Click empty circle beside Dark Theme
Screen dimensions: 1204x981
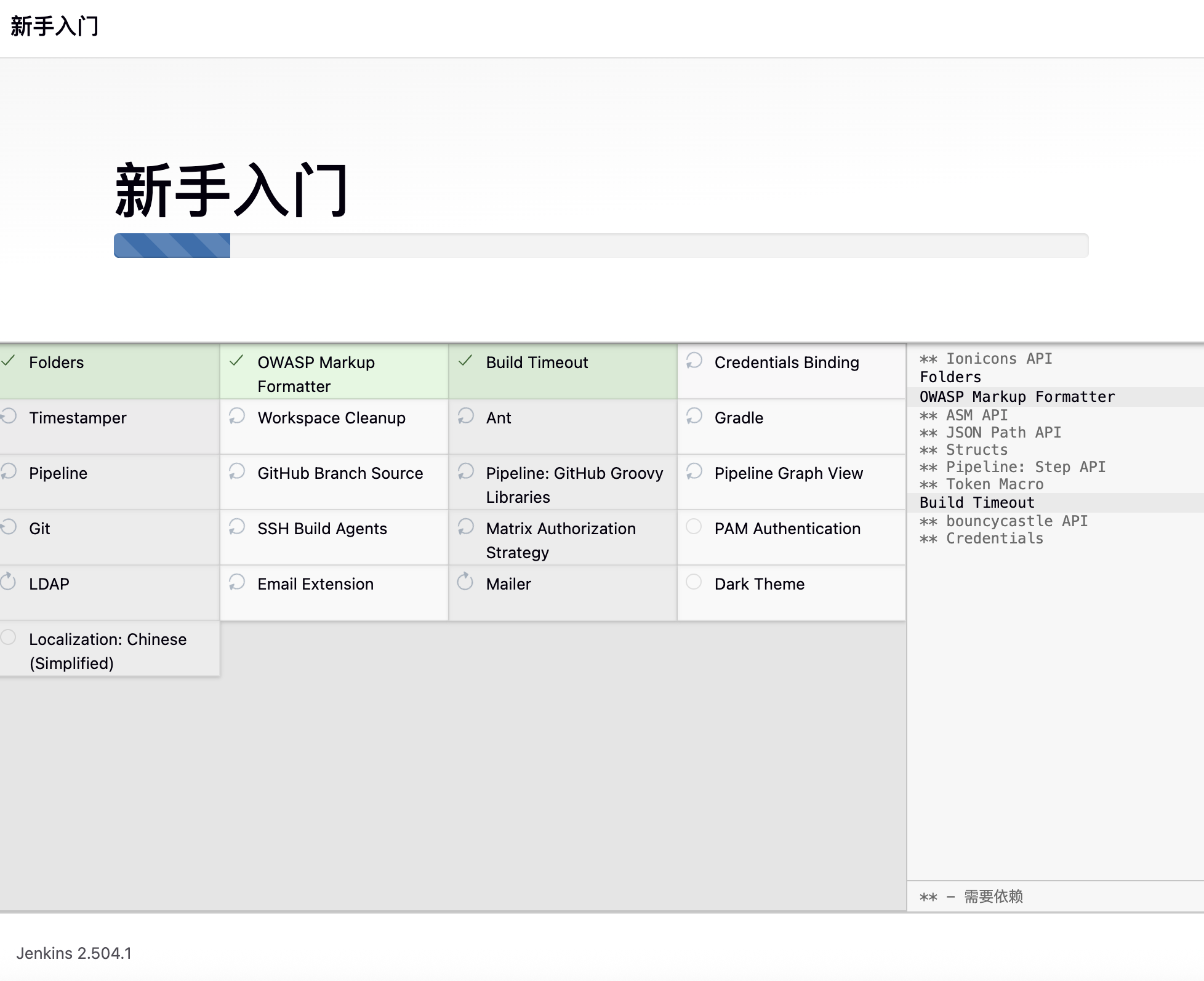click(694, 582)
